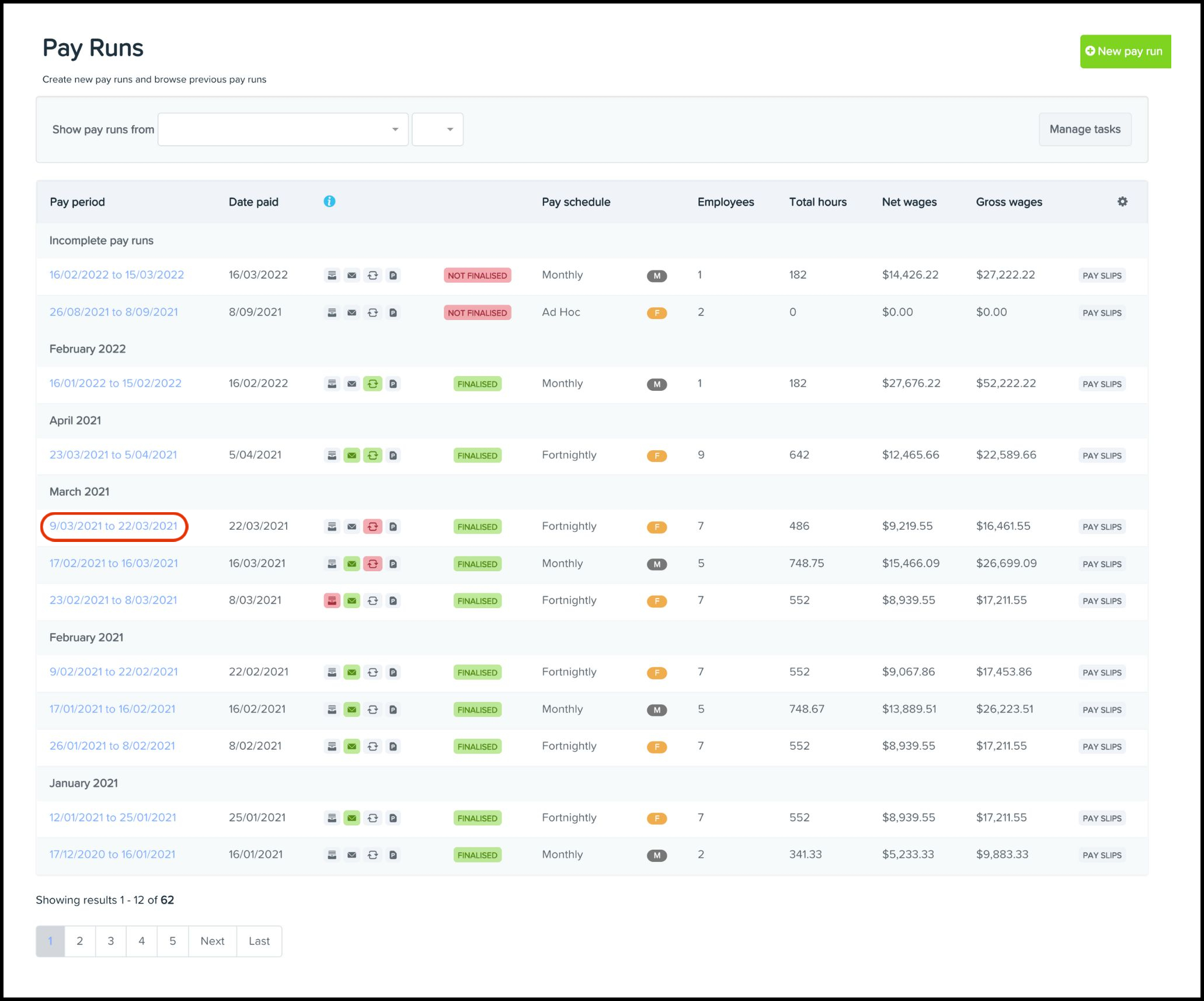The height and width of the screenshot is (1001, 1204).
Task: Click the orange F badge for Ad Hoc pay run
Action: (x=656, y=313)
